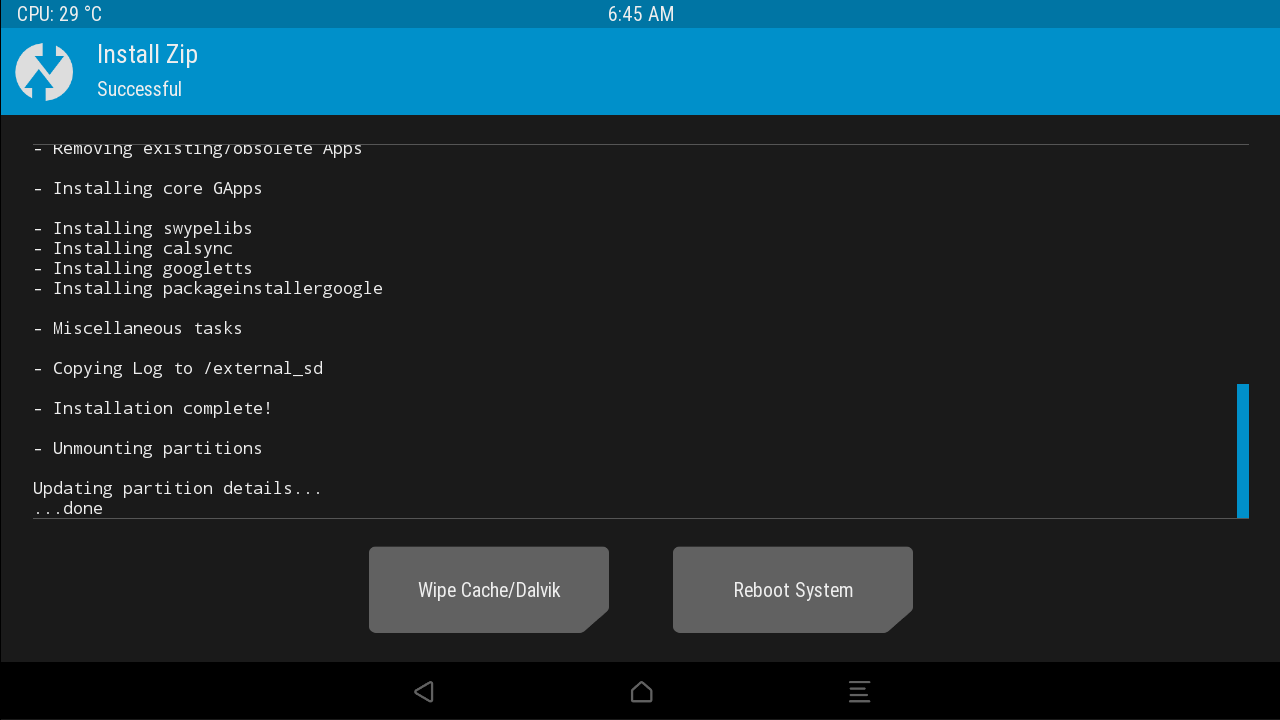Click the 'Installing googletts' log line
Viewport: 1280px width, 720px height.
coord(143,268)
